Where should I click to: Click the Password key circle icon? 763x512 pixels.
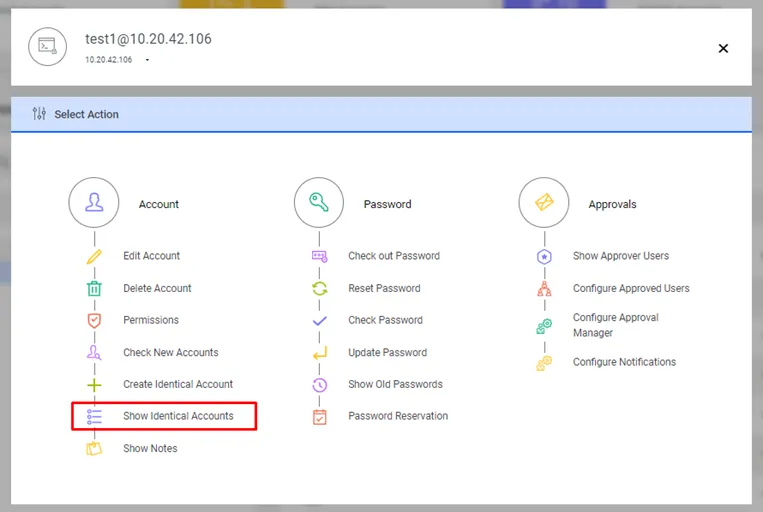(319, 202)
